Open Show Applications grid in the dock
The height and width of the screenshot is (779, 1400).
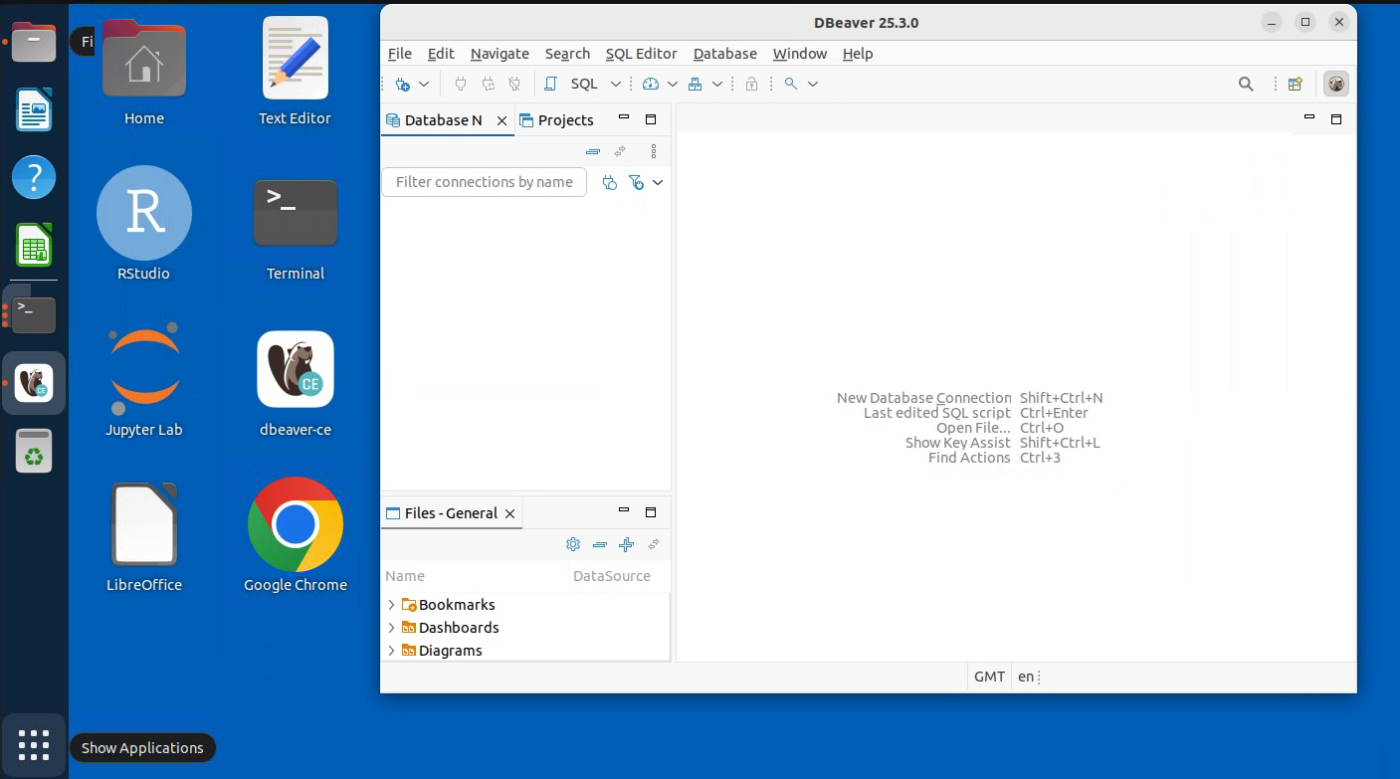[x=34, y=746]
